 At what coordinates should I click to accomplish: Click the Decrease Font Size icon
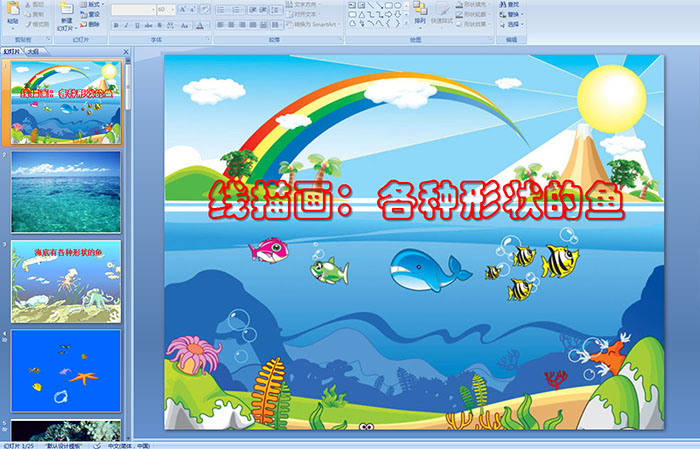point(193,9)
